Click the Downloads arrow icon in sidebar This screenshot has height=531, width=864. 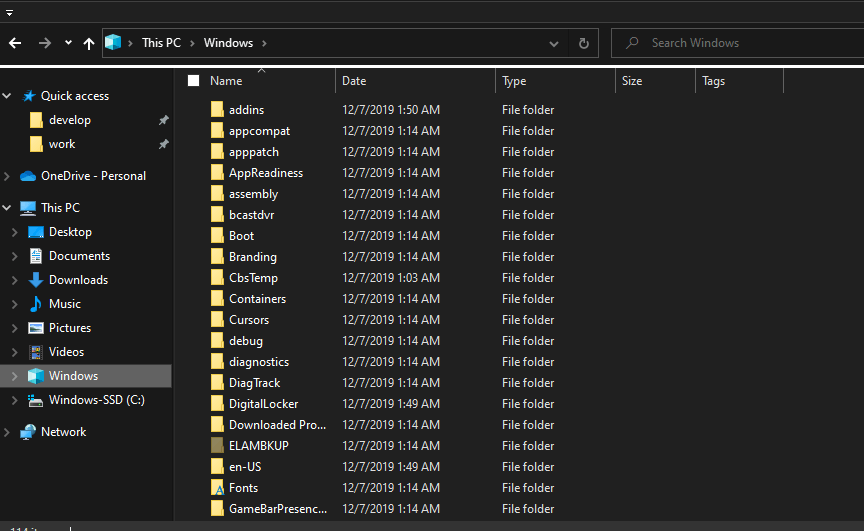click(36, 280)
